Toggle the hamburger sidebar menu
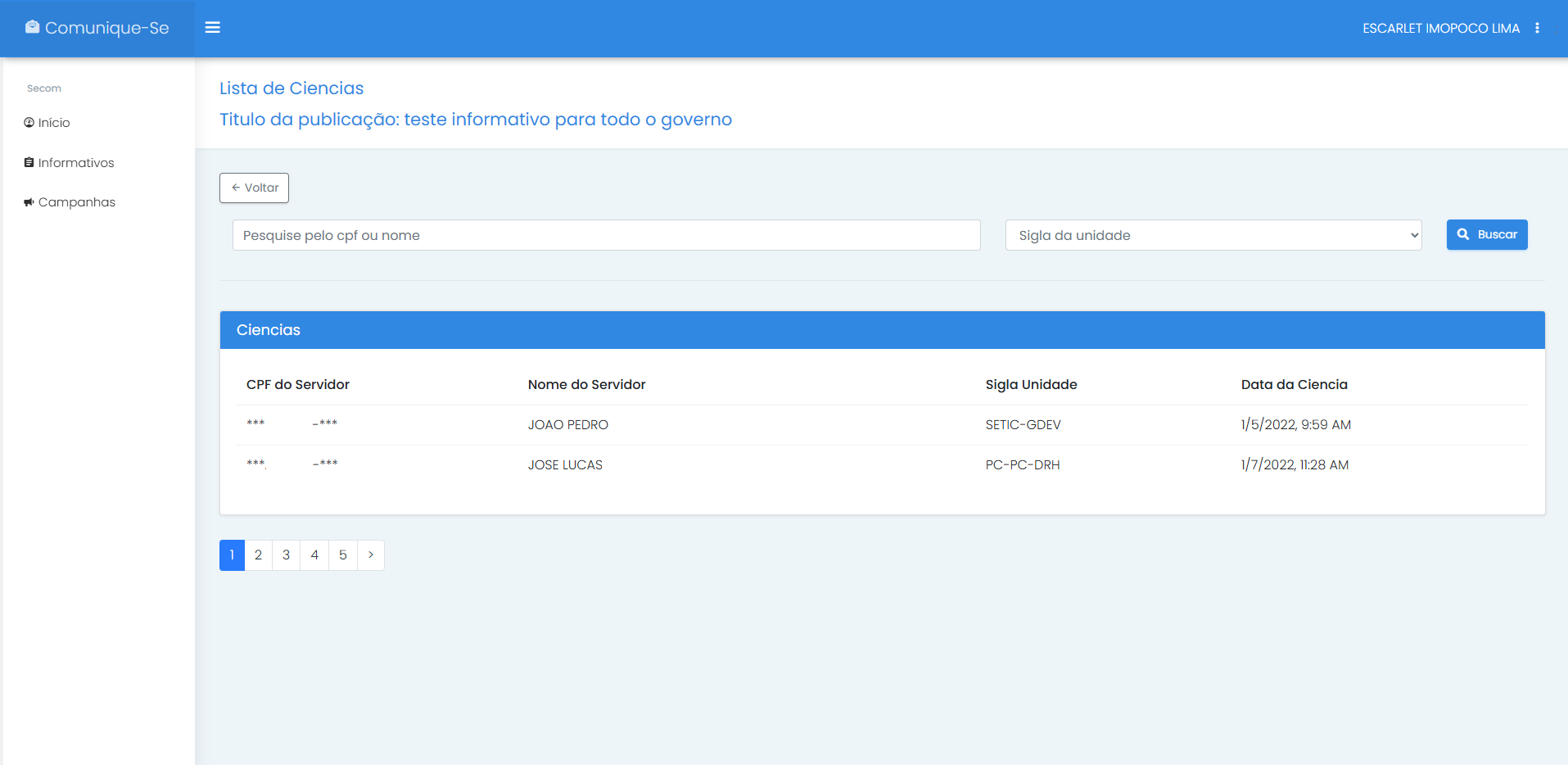Viewport: 1568px width, 765px height. coord(213,28)
